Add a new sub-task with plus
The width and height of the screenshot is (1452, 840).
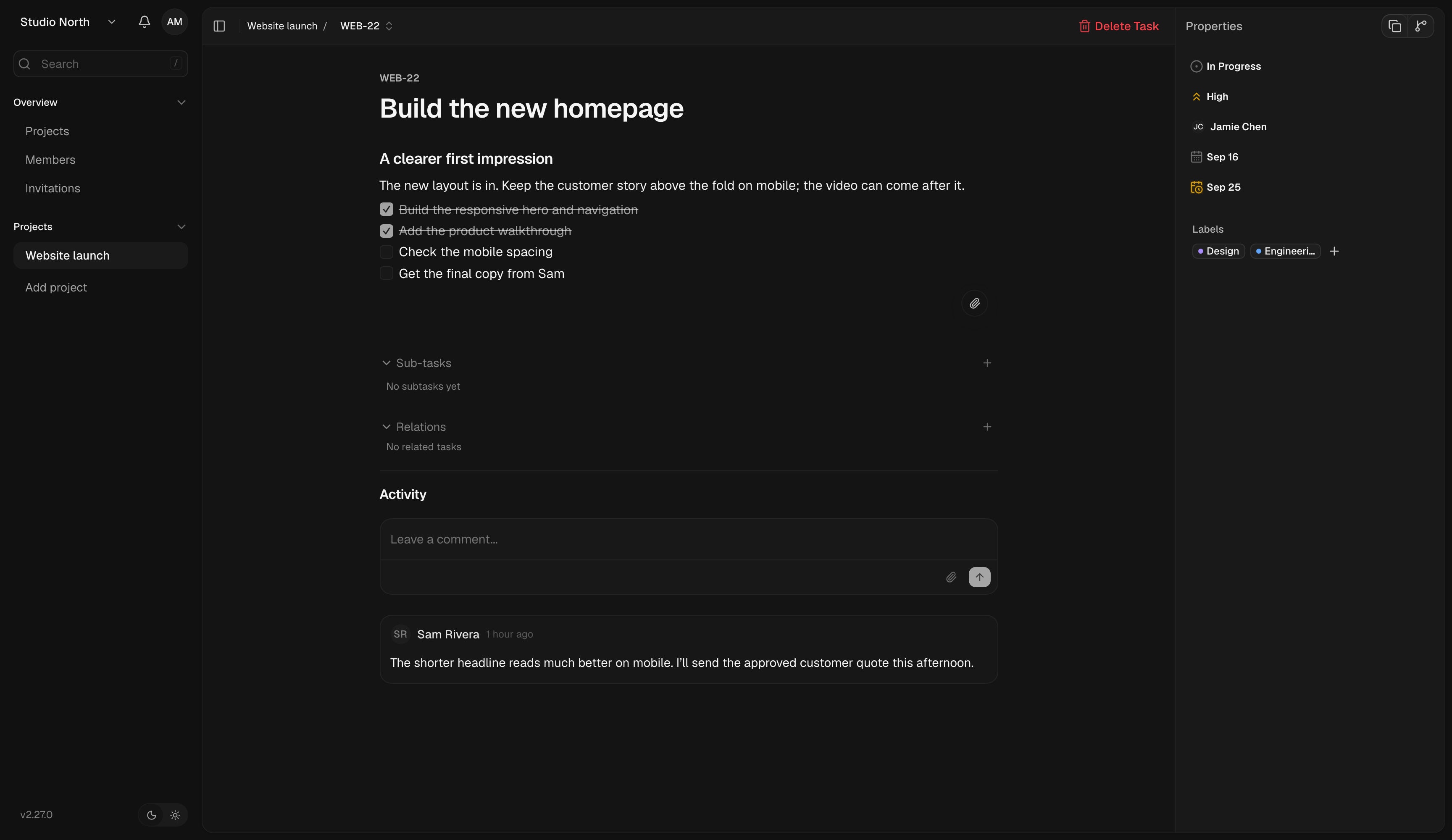click(x=986, y=363)
